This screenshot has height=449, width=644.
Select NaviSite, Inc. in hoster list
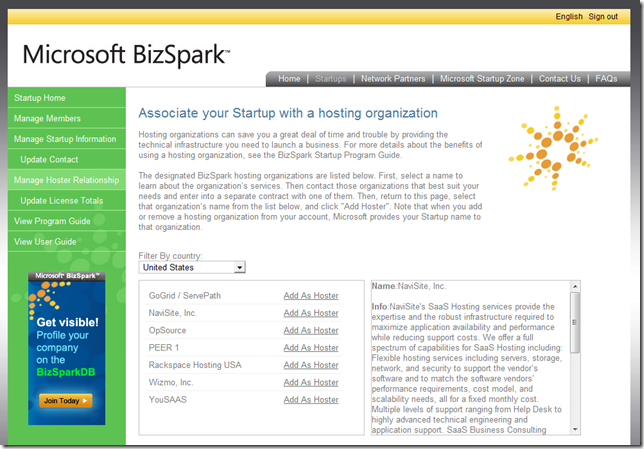coord(173,313)
